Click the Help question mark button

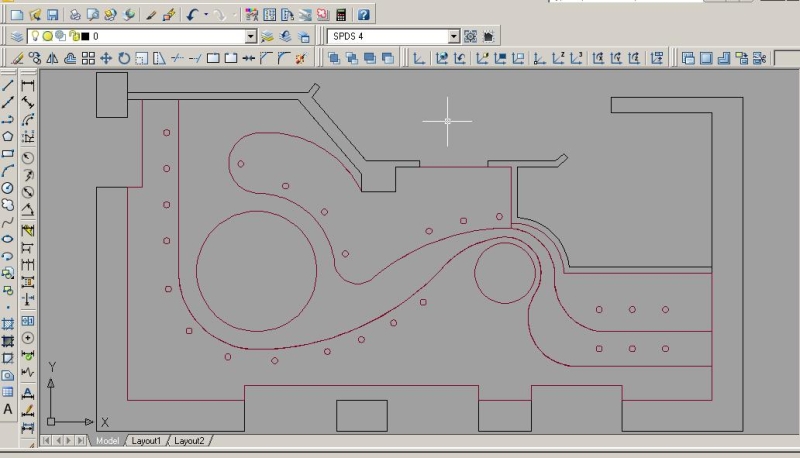pyautogui.click(x=363, y=15)
